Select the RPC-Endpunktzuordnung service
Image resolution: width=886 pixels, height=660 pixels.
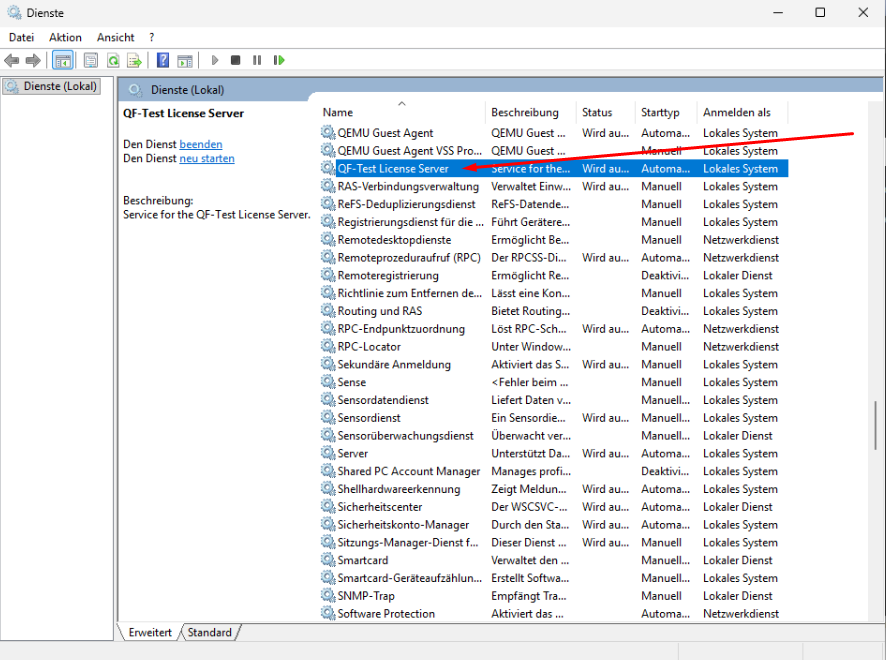click(x=401, y=329)
